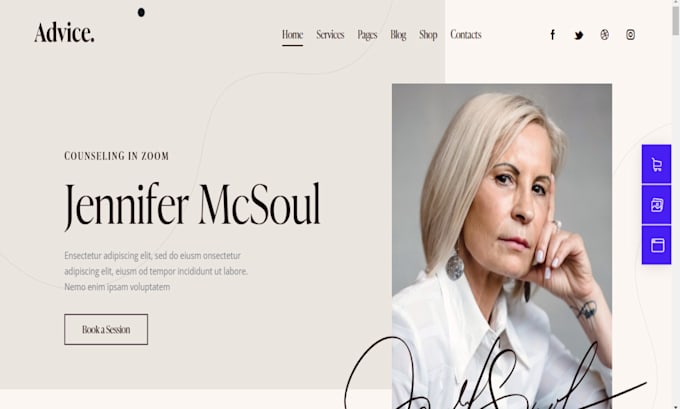Image resolution: width=680 pixels, height=409 pixels.
Task: Go to the Shop menu item
Action: pos(428,35)
